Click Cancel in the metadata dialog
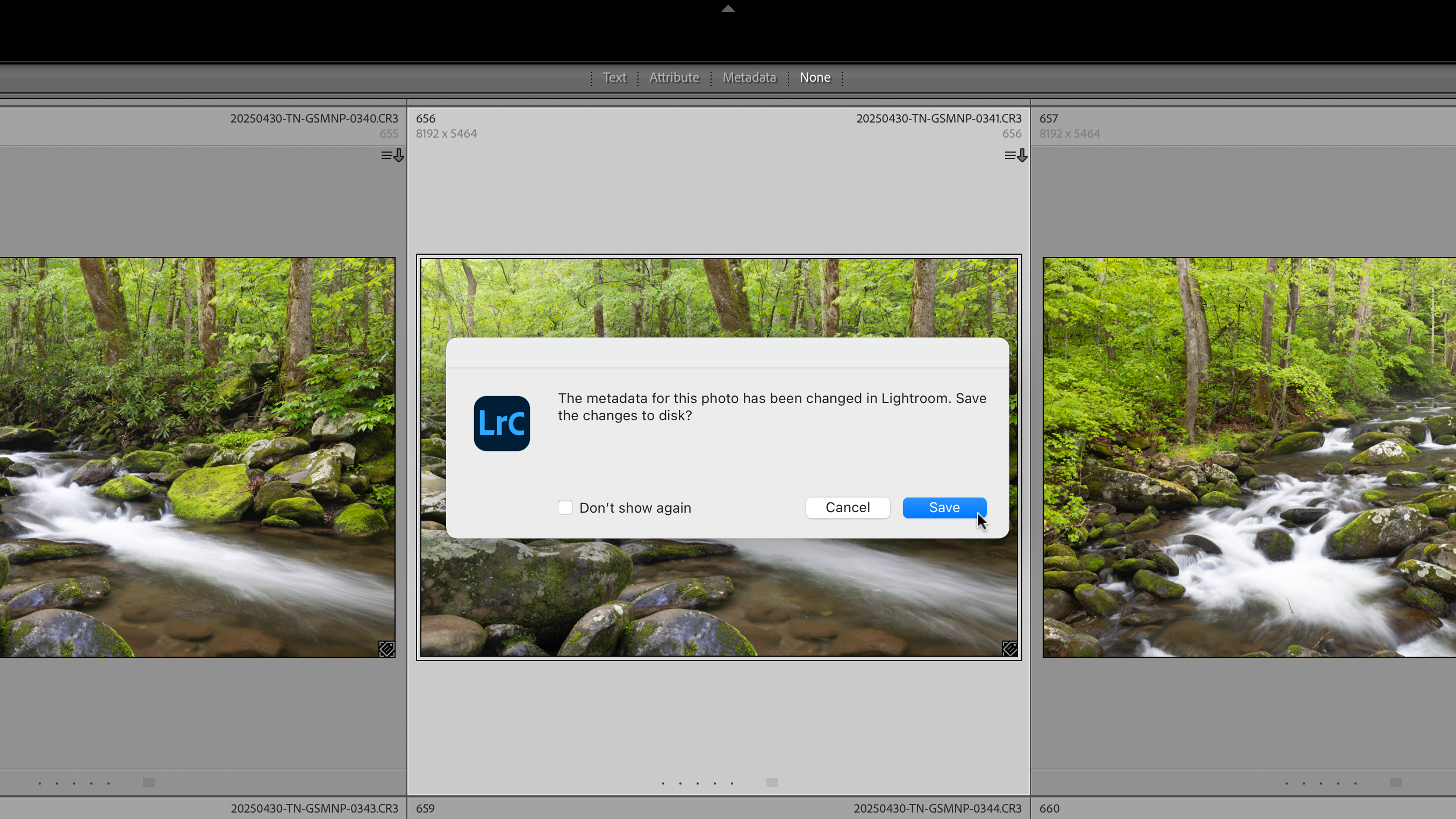 tap(847, 507)
